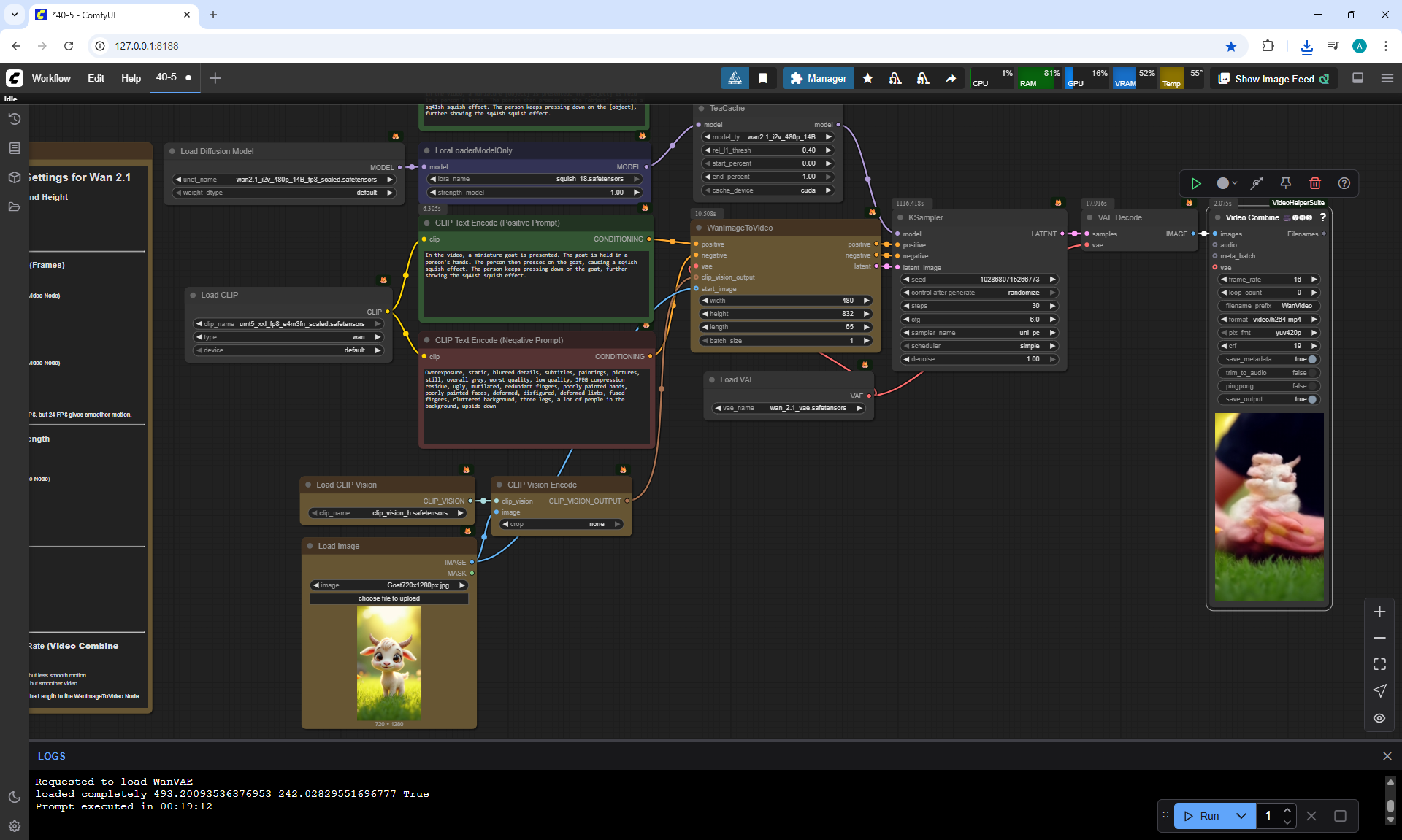The height and width of the screenshot is (840, 1402).
Task: Open the Edit menu
Action: pos(96,78)
